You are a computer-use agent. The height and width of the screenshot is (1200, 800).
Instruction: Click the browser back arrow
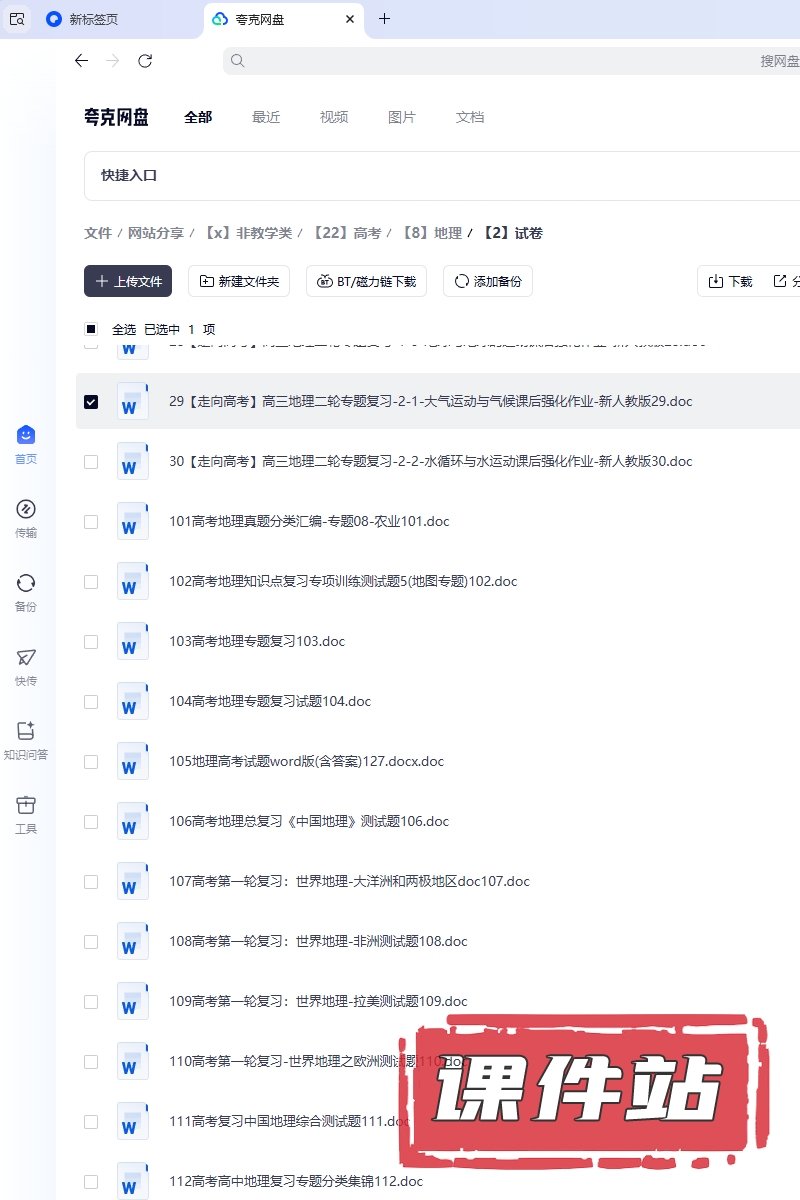click(82, 61)
